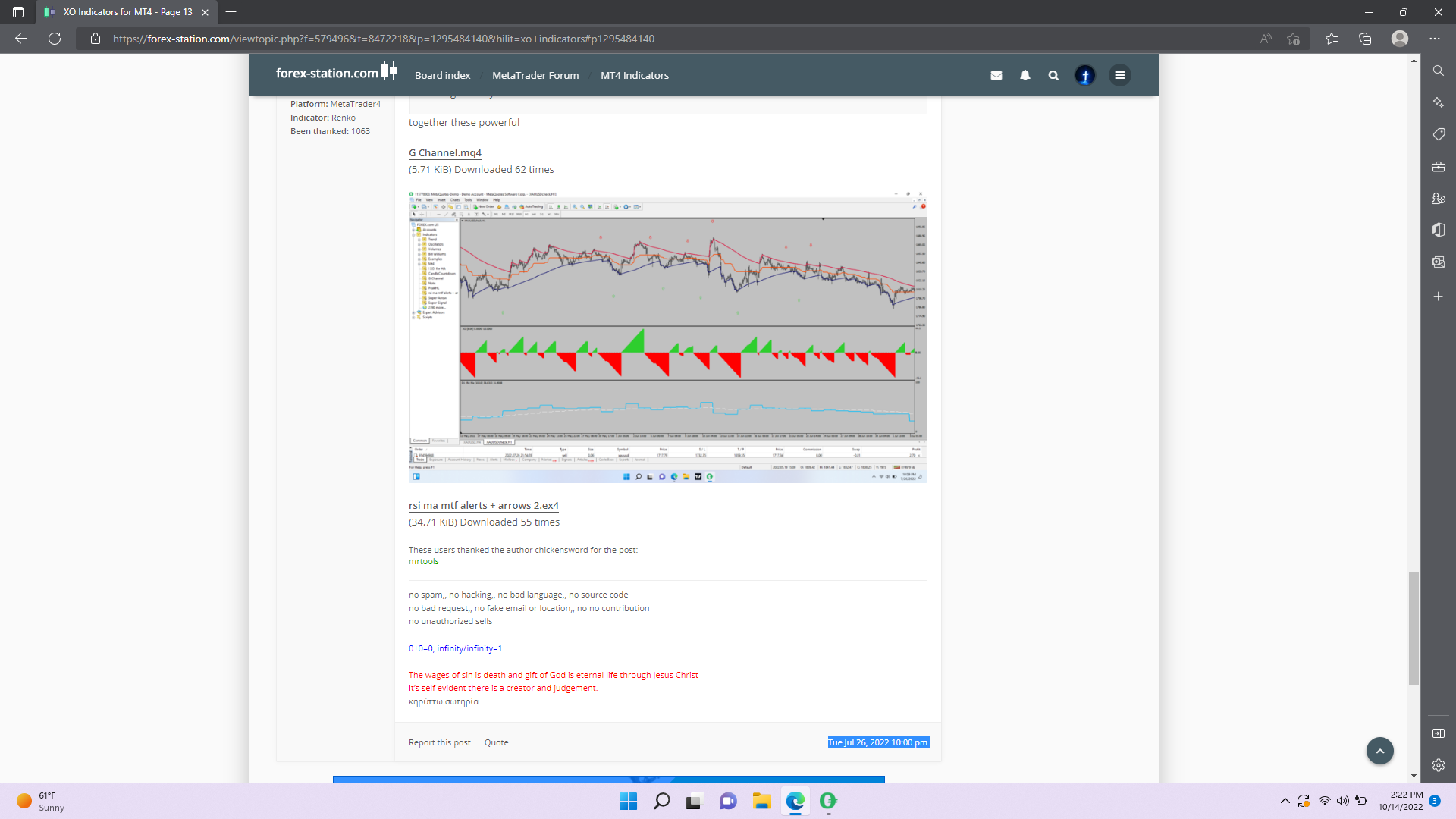Screen dimensions: 1456x819
Task: Click the scroll-to-top arrow button
Action: coord(1380,751)
